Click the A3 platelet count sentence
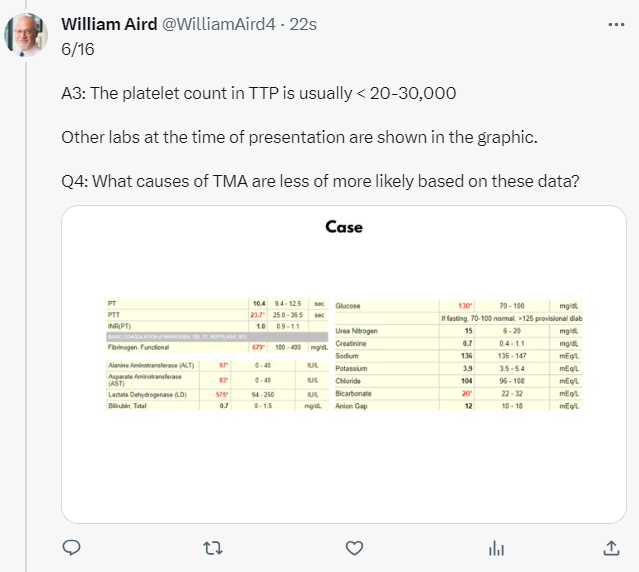639x572 pixels. (x=259, y=93)
